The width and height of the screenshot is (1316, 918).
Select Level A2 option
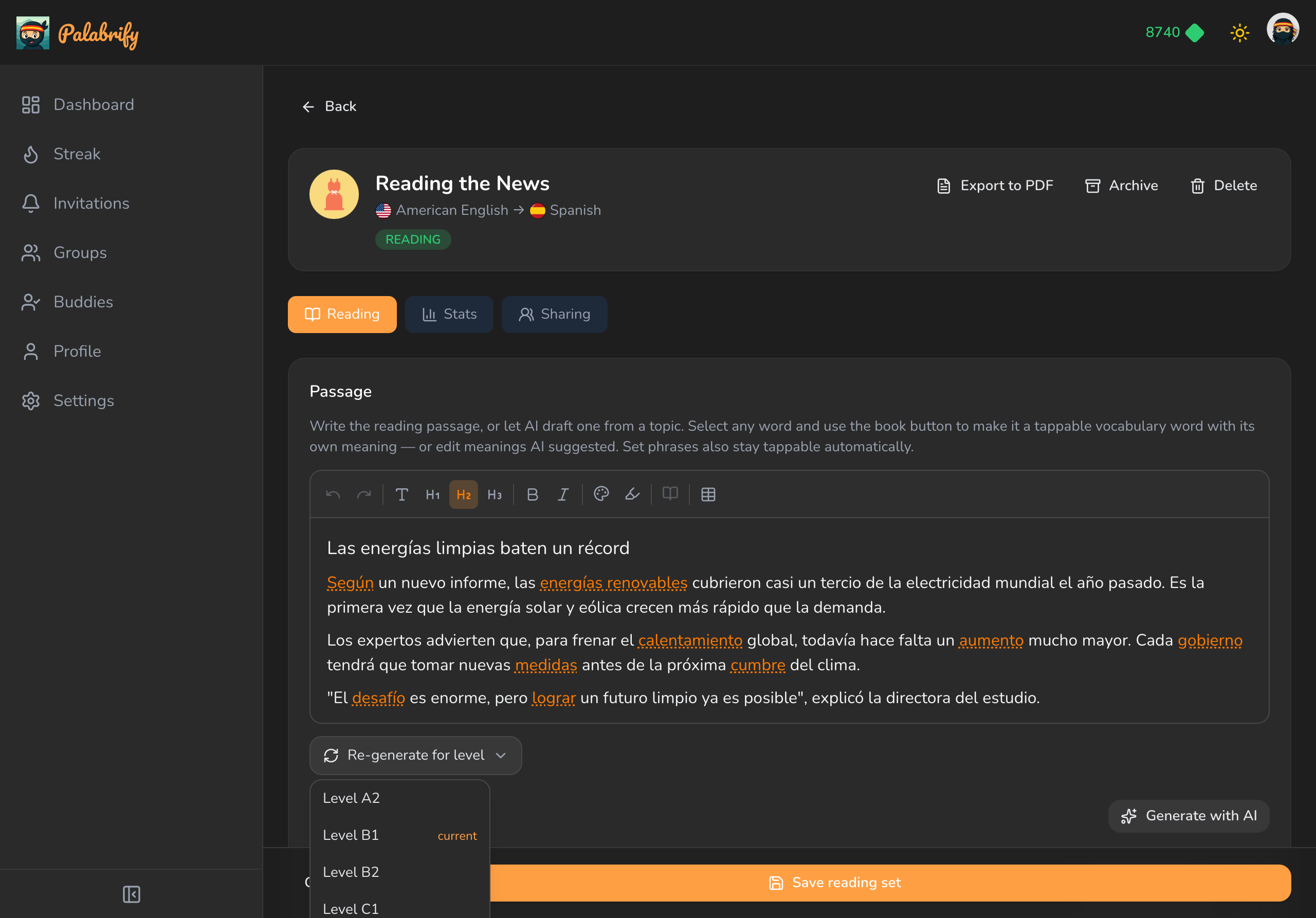[x=399, y=798]
